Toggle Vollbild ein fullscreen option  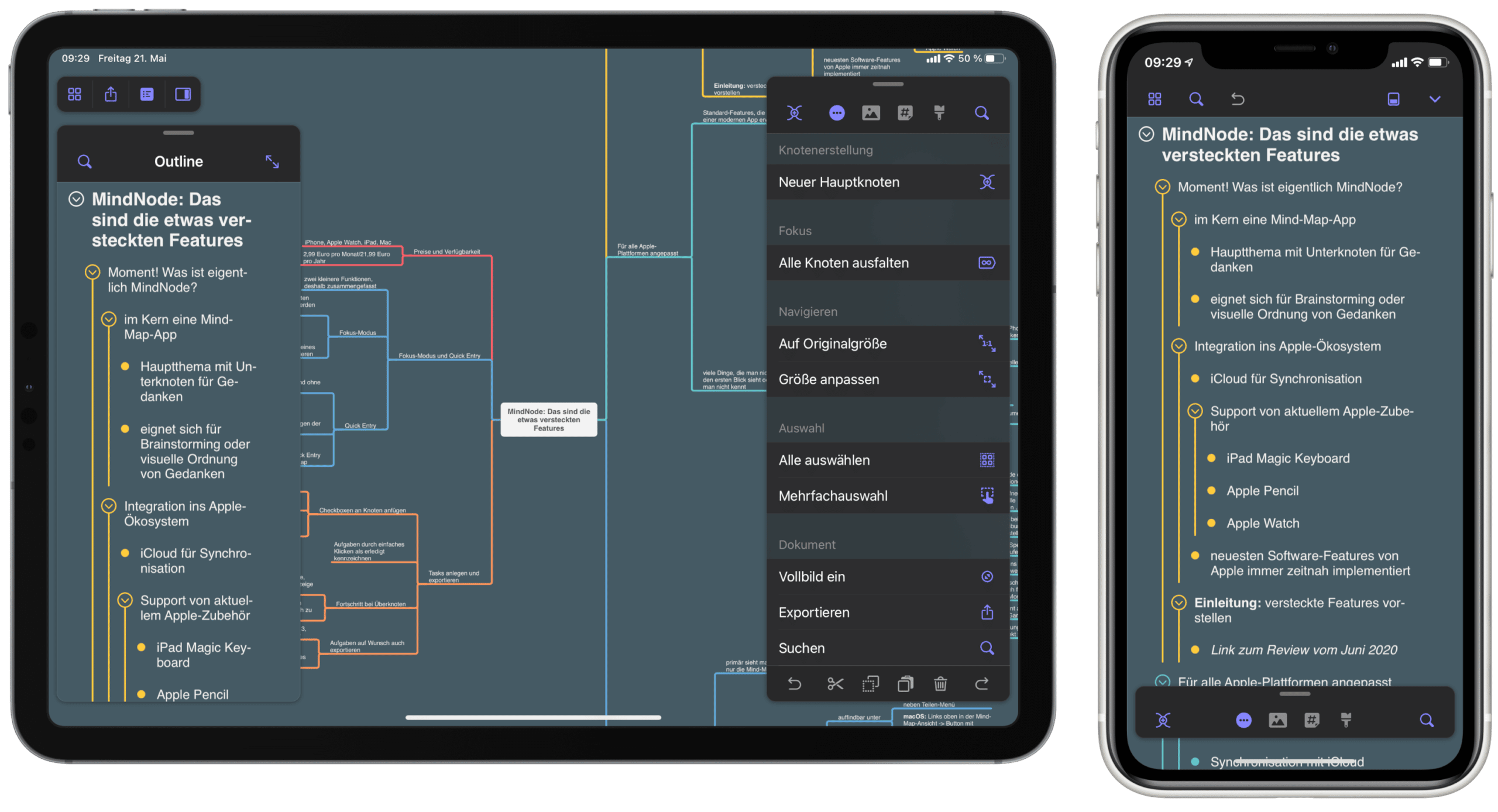click(x=888, y=576)
